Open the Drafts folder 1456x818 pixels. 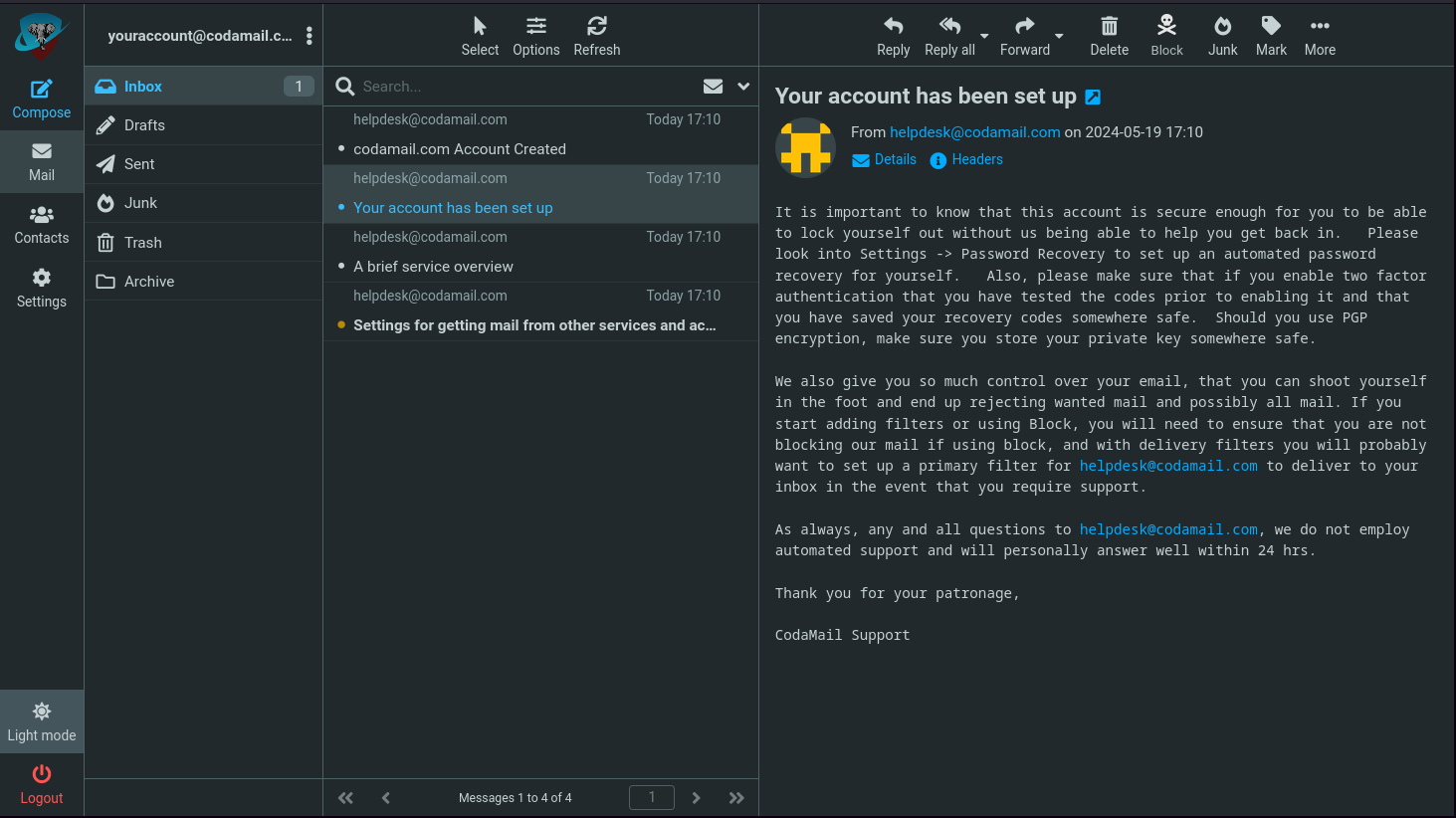203,125
